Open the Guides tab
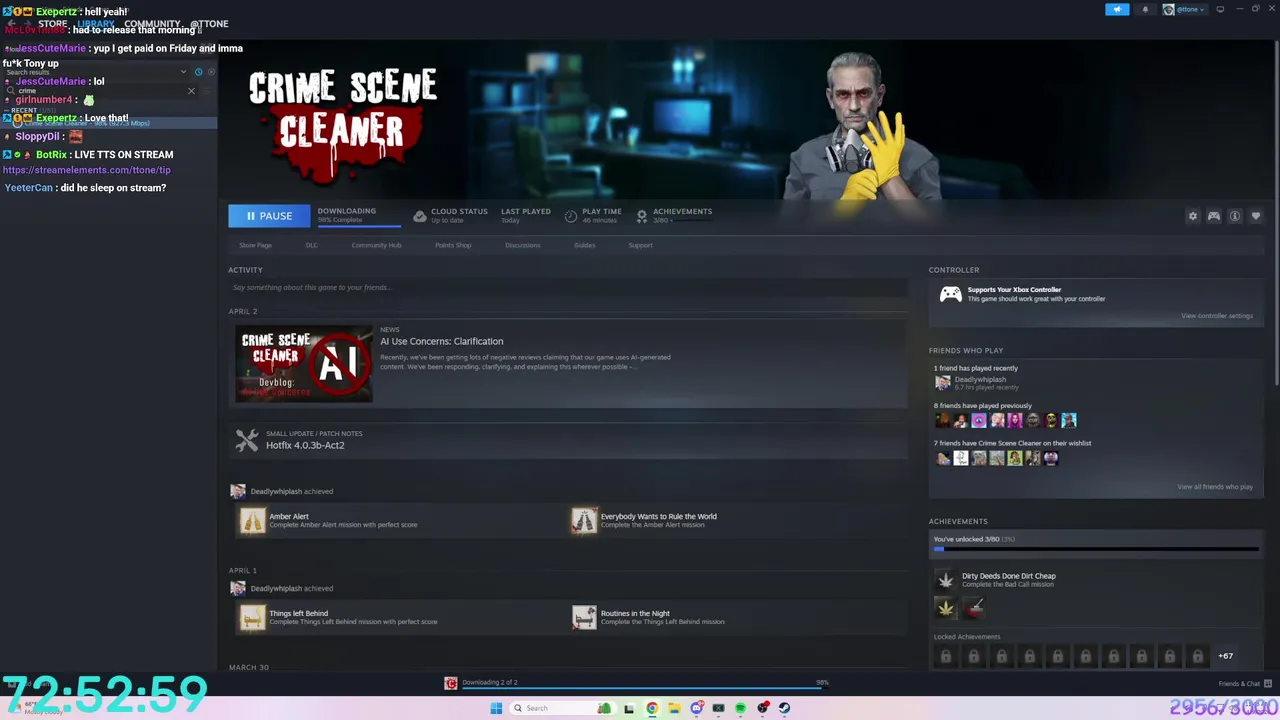Viewport: 1280px width, 720px height. click(585, 245)
